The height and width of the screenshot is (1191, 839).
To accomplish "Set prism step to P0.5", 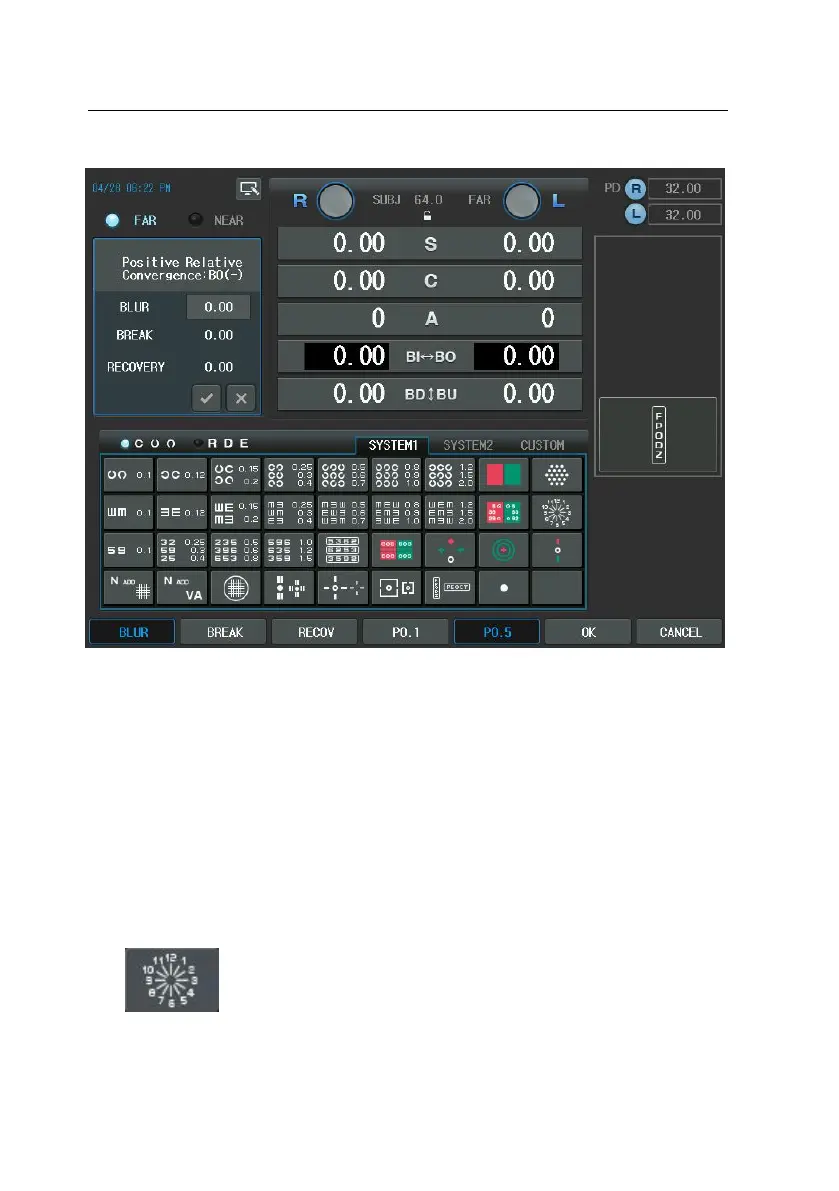I will 497,632.
